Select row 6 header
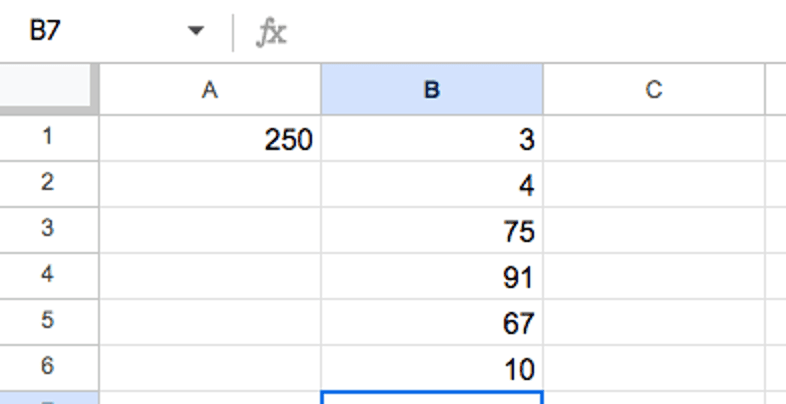Image resolution: width=786 pixels, height=404 pixels. pyautogui.click(x=49, y=368)
